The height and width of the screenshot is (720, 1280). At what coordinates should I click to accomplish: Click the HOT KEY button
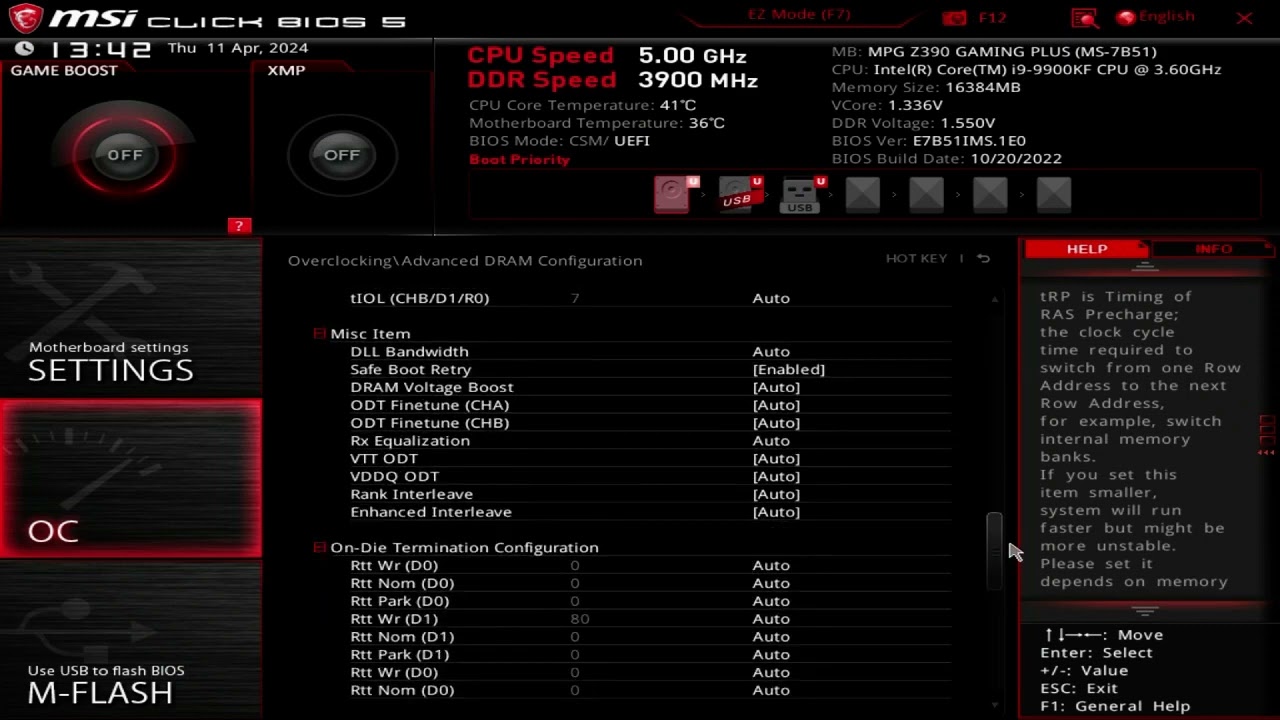[916, 259]
